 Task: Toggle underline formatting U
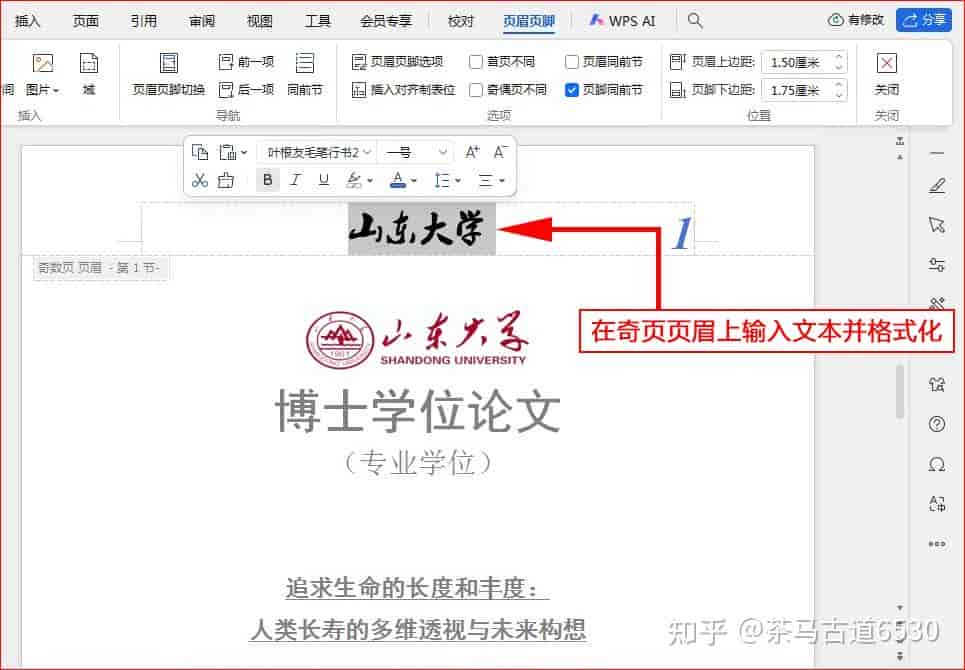[324, 180]
